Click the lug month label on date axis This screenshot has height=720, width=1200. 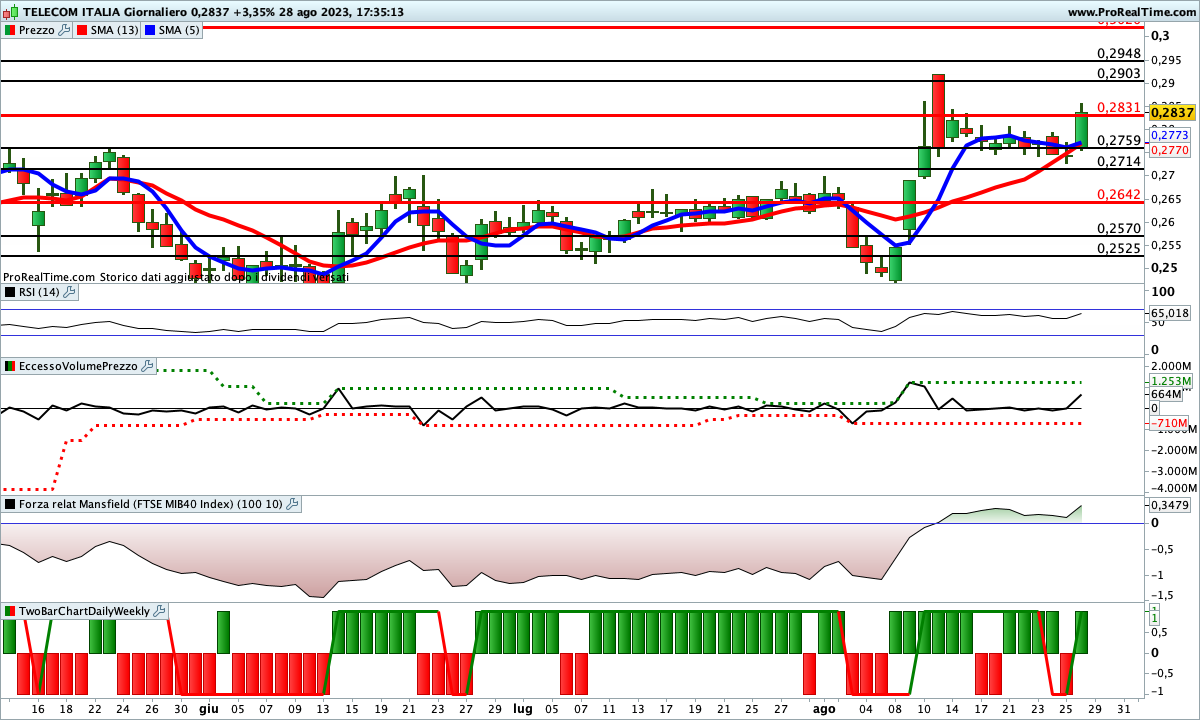click(x=522, y=708)
